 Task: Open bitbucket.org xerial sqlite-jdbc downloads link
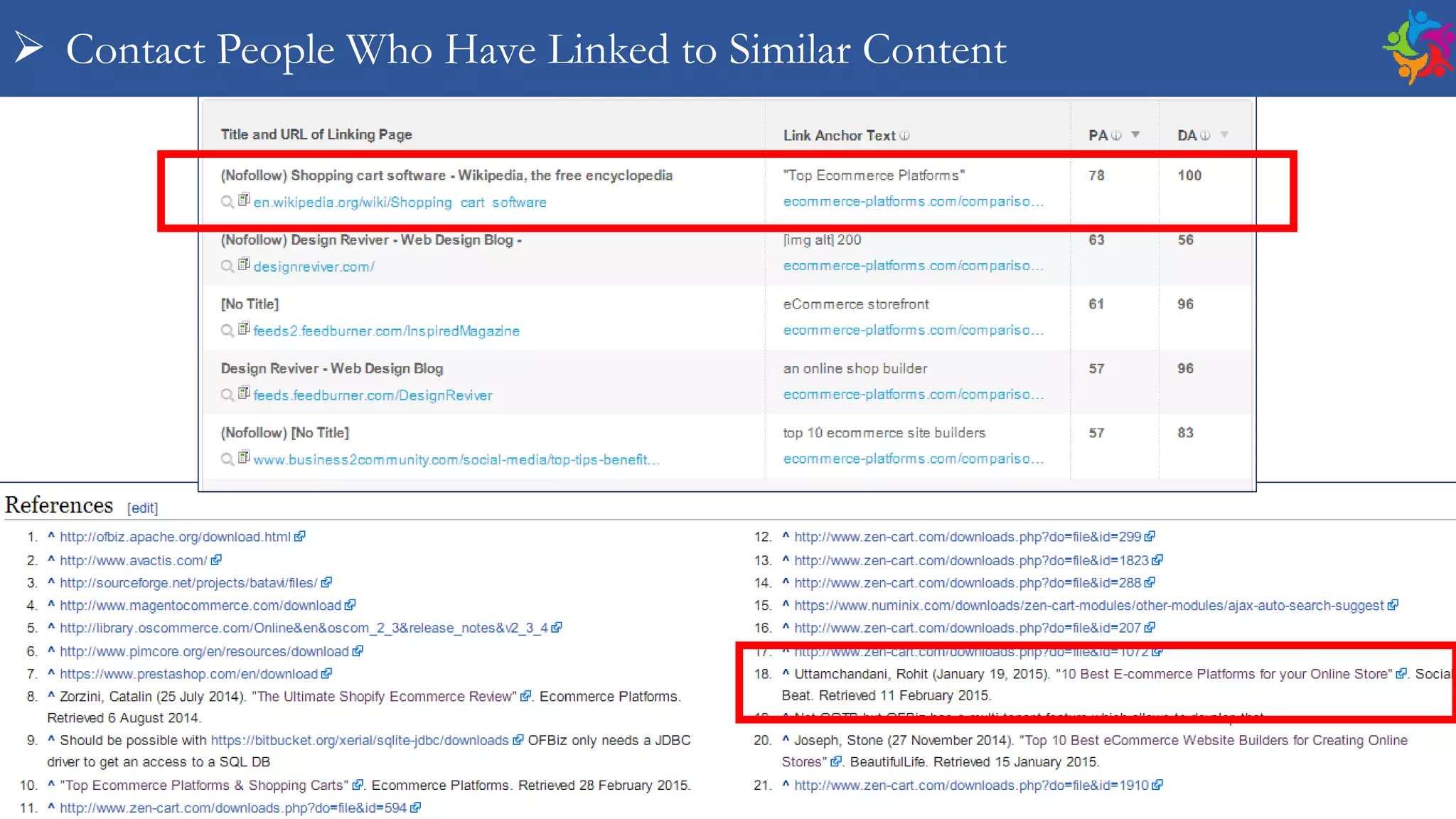pyautogui.click(x=360, y=741)
